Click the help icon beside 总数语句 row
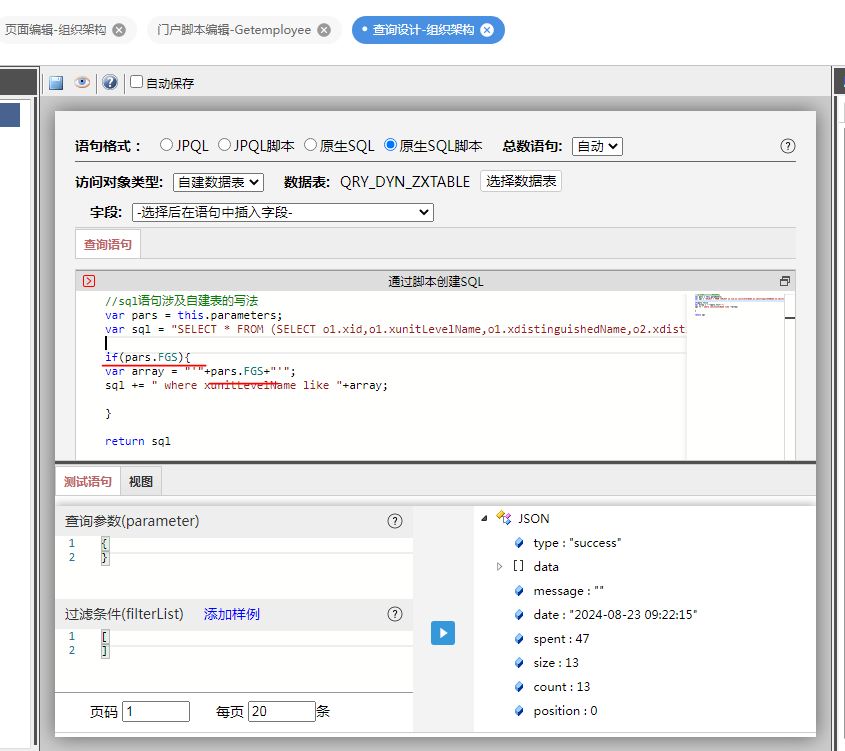This screenshot has width=845, height=751. pos(787,145)
